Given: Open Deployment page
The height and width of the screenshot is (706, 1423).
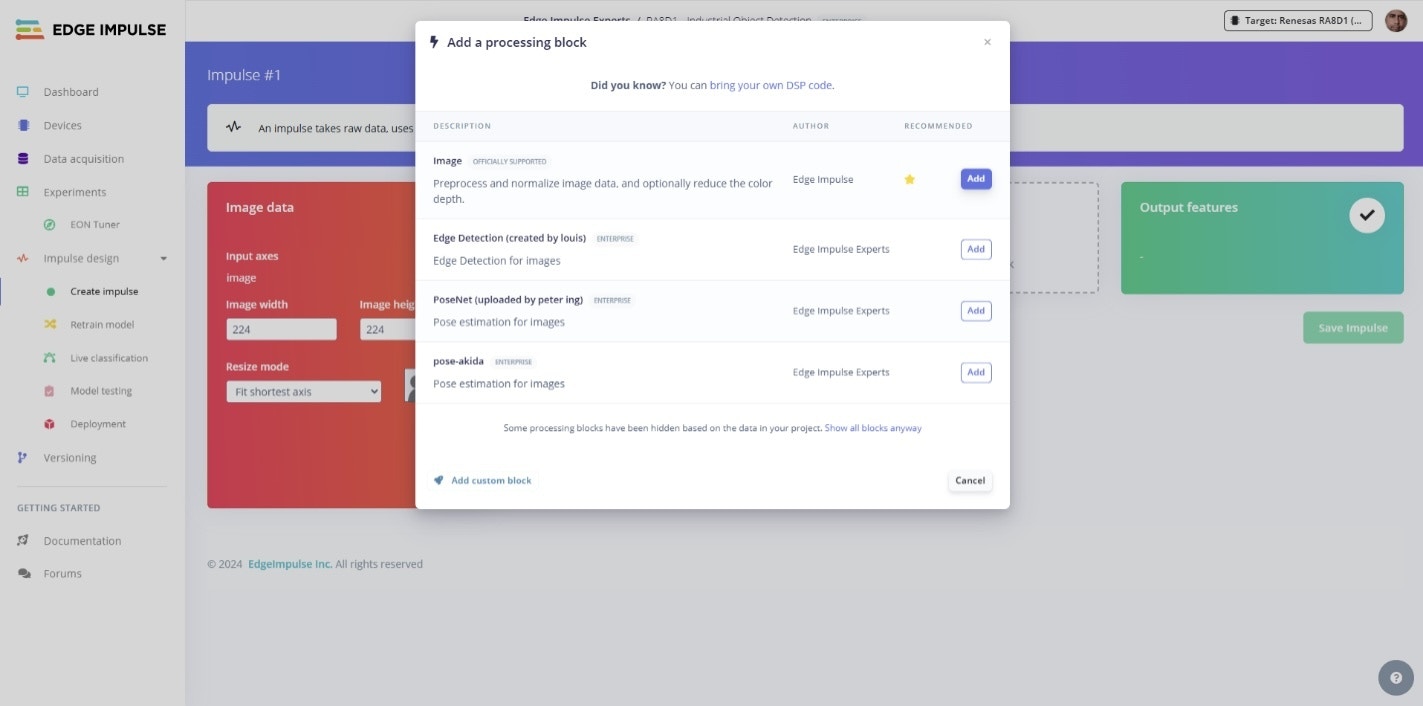Looking at the screenshot, I should 98,424.
